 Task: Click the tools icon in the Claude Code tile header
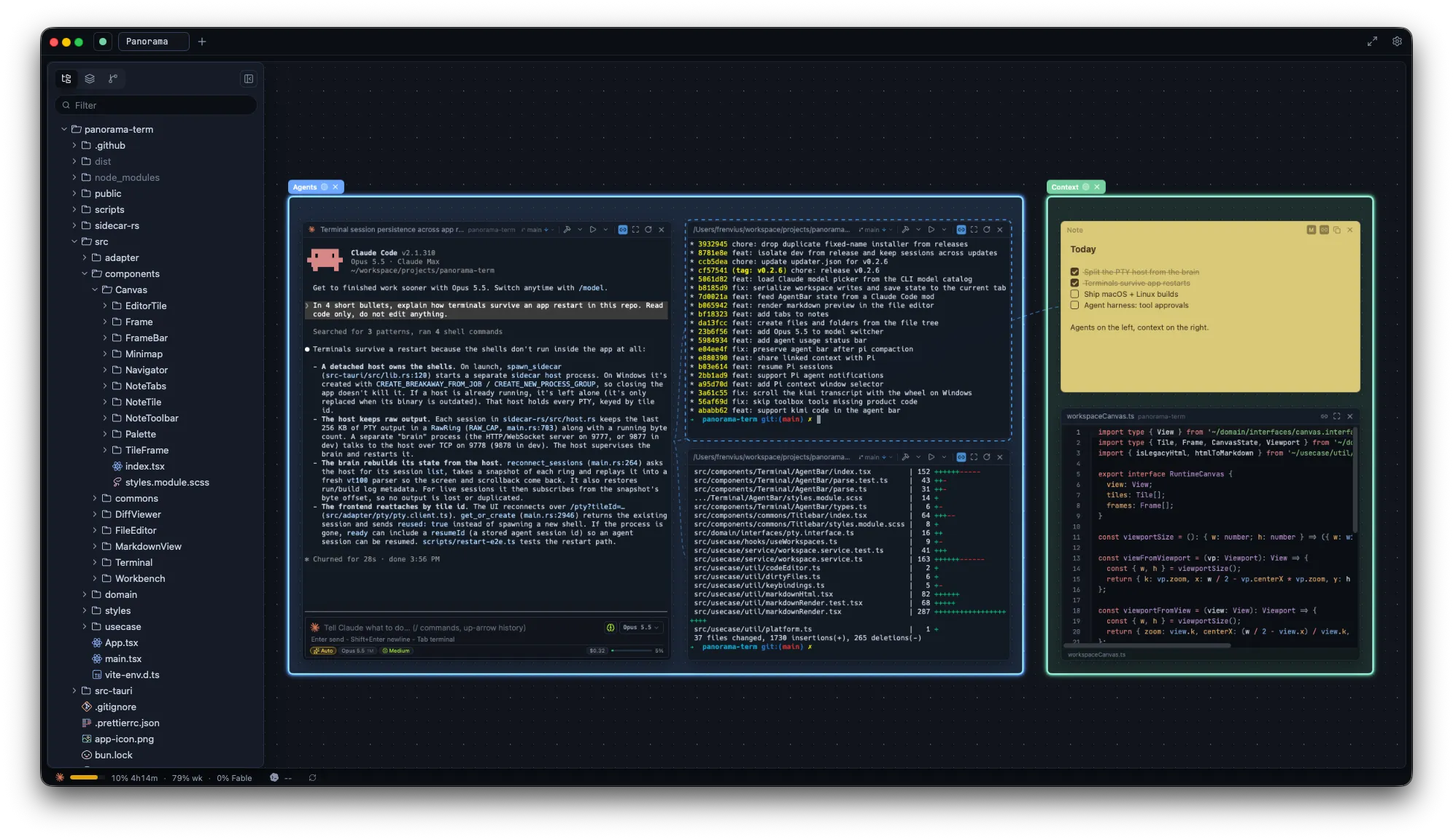pyautogui.click(x=567, y=230)
